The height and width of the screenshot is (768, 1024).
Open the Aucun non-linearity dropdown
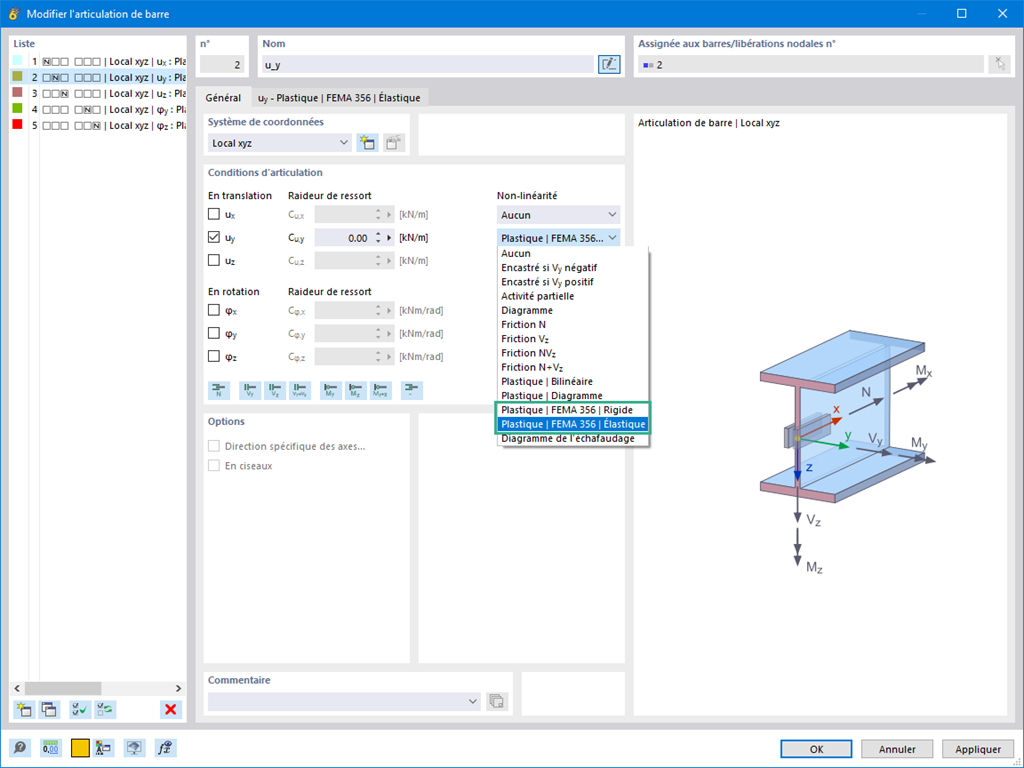(x=557, y=214)
